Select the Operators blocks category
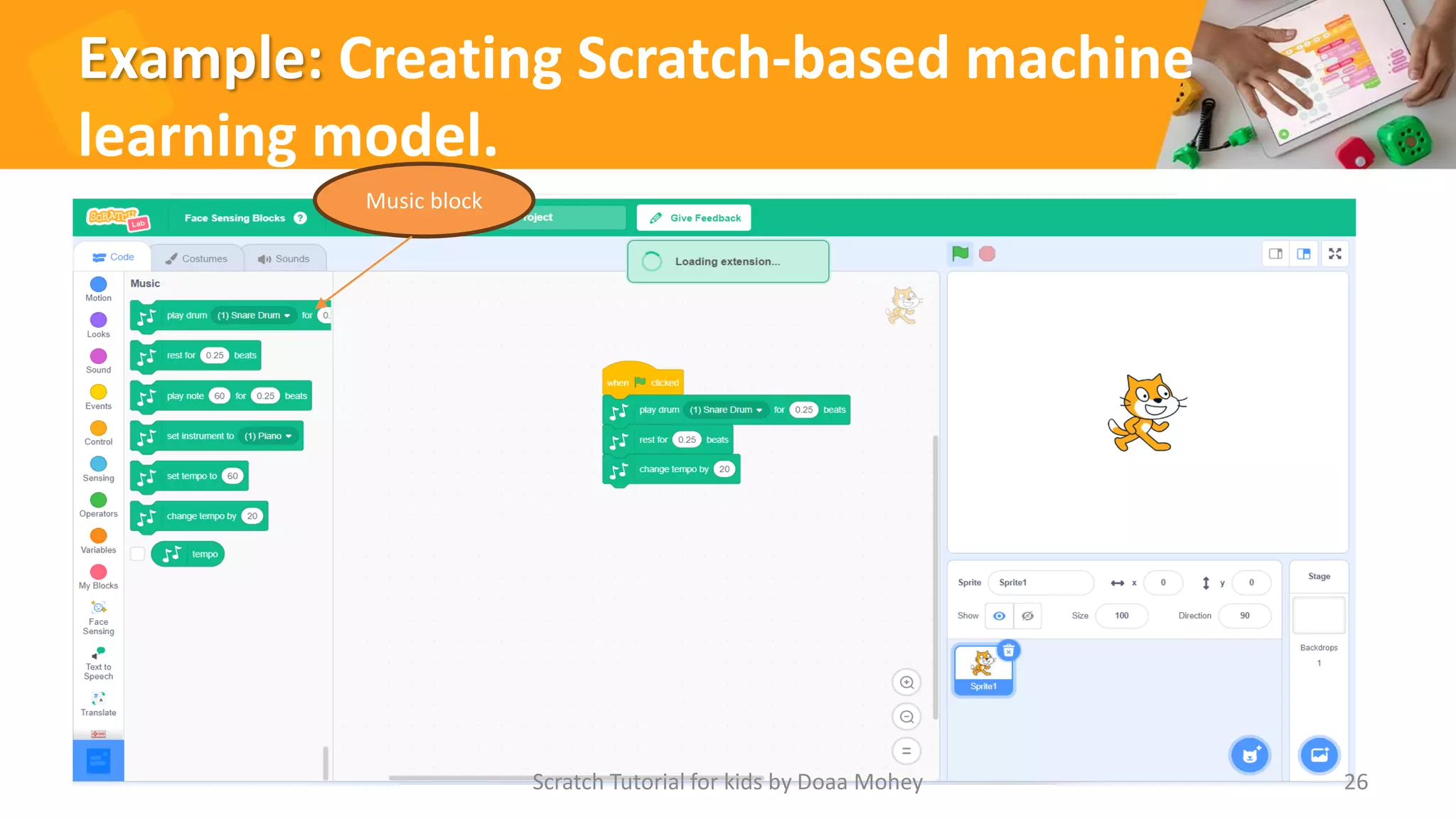Image resolution: width=1456 pixels, height=819 pixels. pyautogui.click(x=98, y=505)
